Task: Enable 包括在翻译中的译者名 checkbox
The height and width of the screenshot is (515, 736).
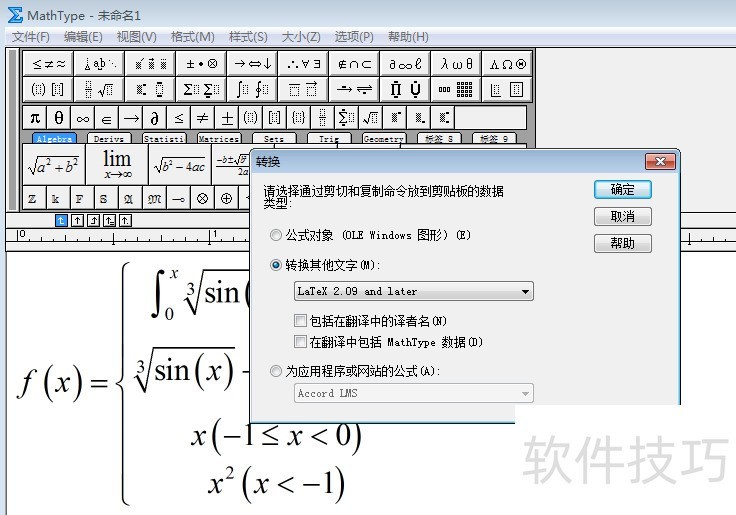Action: coord(301,321)
